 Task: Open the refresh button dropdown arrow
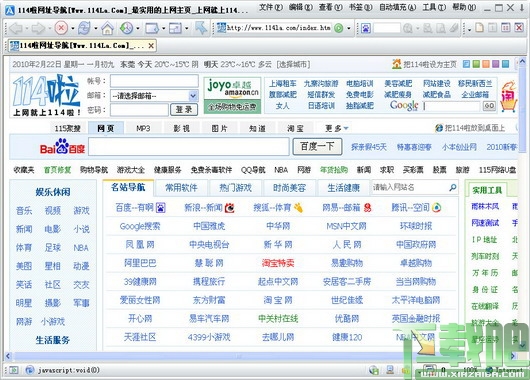tap(96, 28)
